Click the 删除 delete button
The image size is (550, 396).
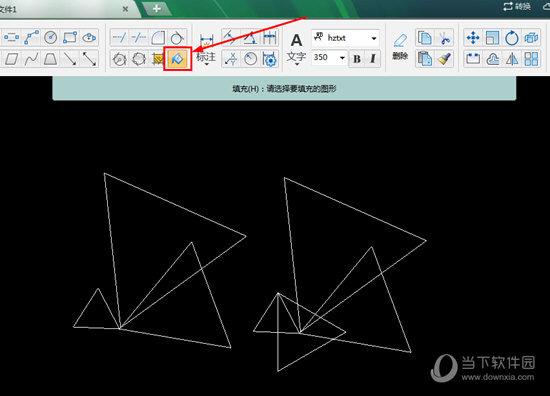point(400,47)
